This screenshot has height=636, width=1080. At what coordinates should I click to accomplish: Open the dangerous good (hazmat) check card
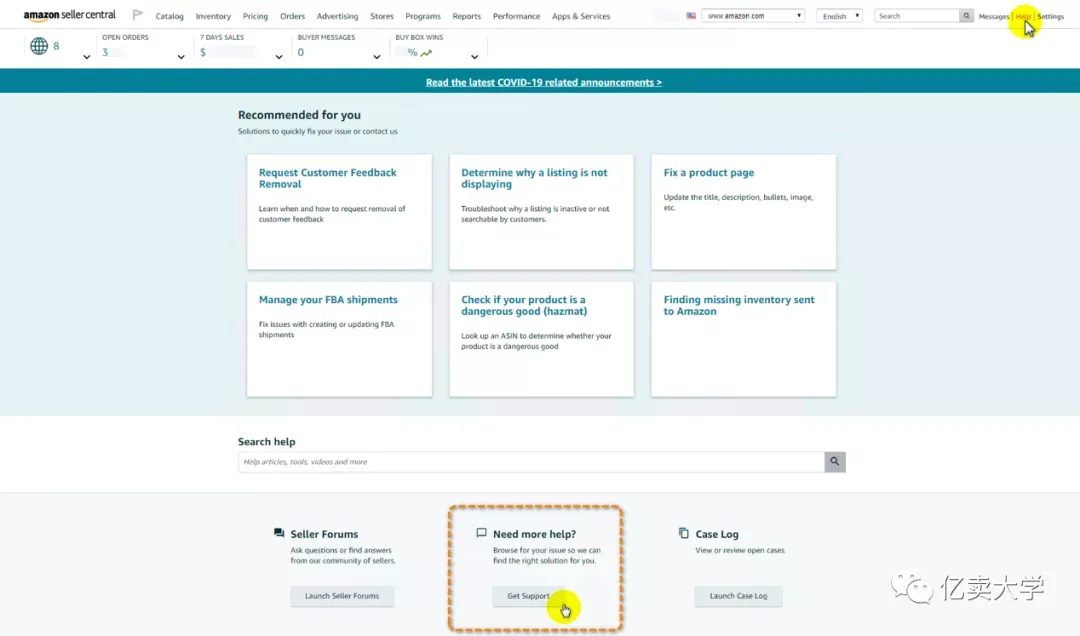click(541, 339)
